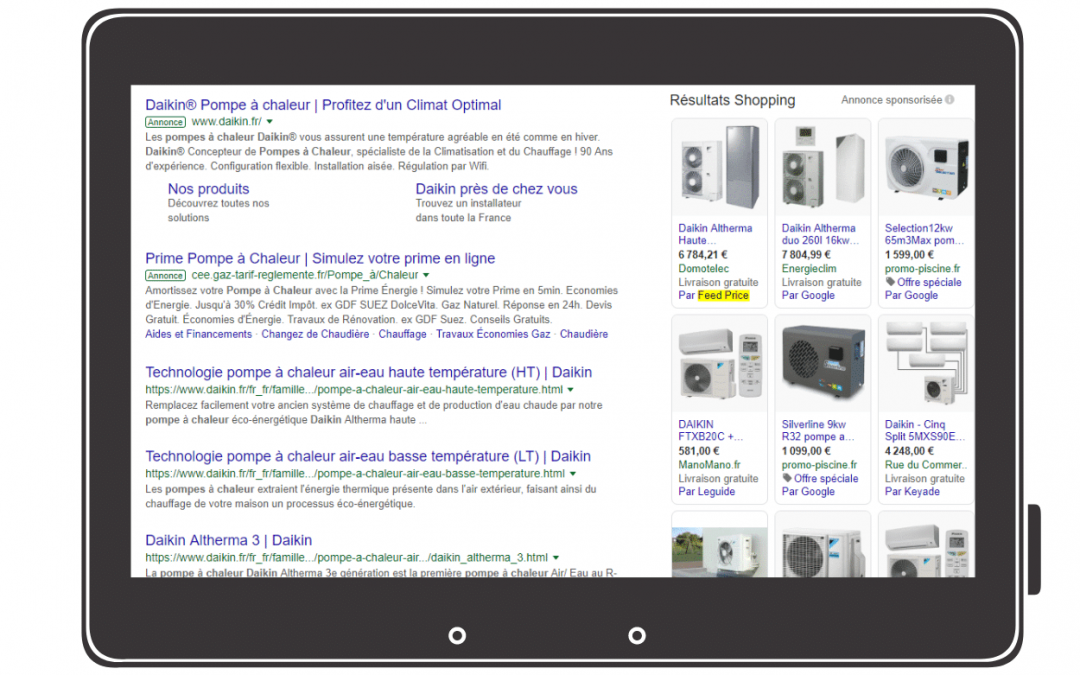Viewport: 1080px width, 675px height.
Task: Click the 1 599,00 € price
Action: click(909, 255)
